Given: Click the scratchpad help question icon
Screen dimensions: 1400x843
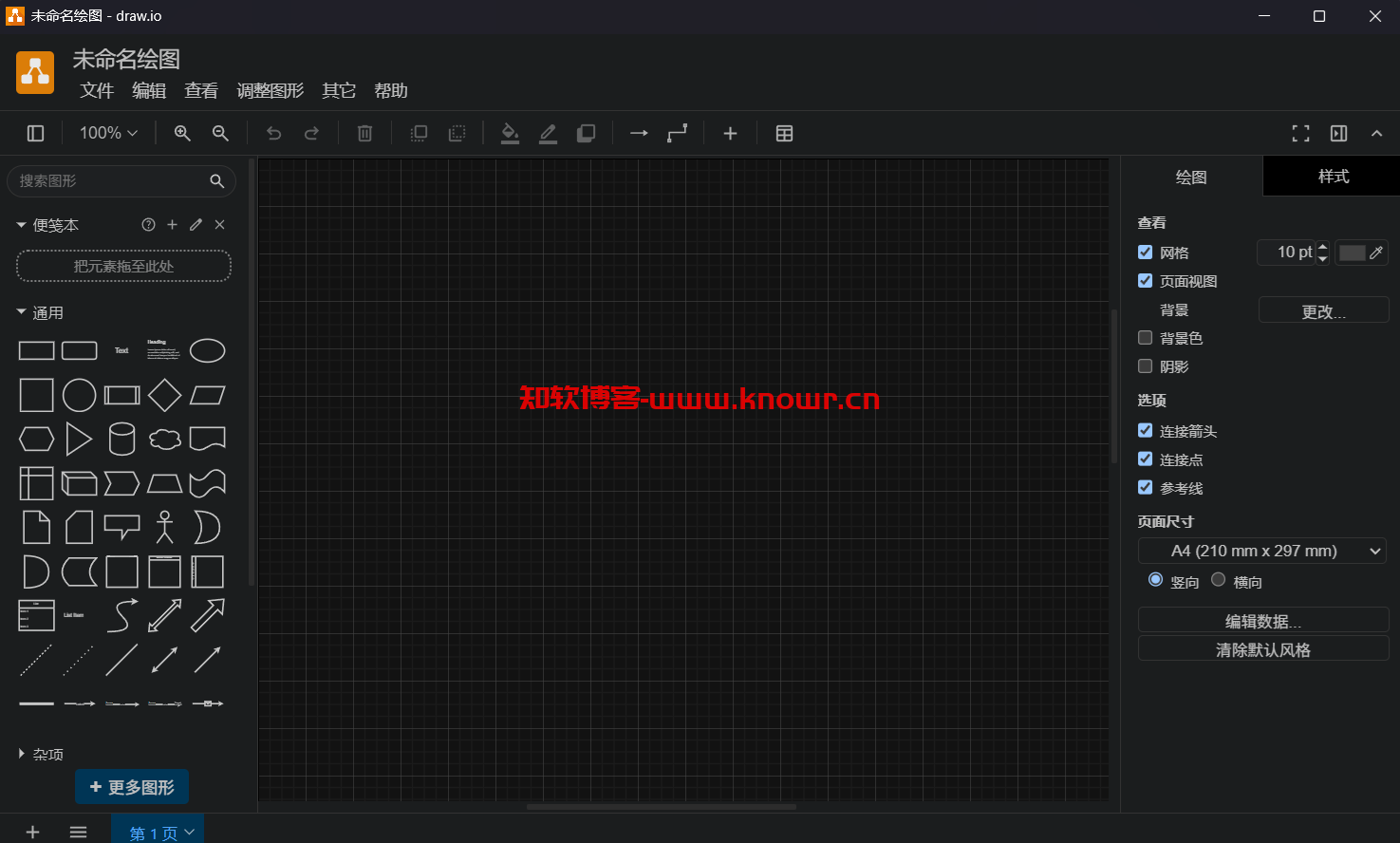Looking at the screenshot, I should click(148, 225).
